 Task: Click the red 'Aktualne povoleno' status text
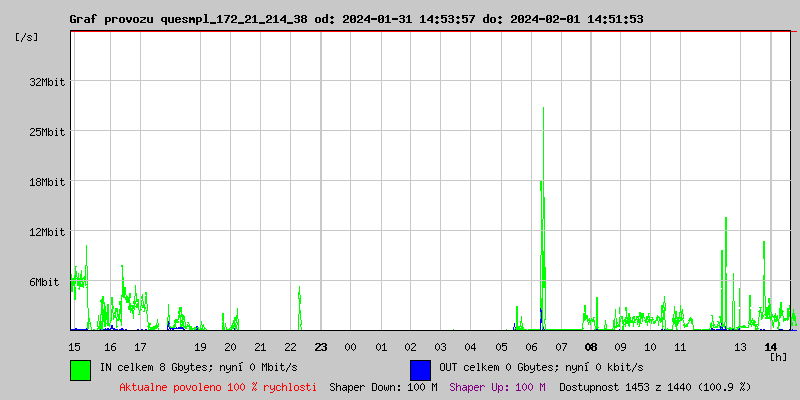click(x=218, y=387)
